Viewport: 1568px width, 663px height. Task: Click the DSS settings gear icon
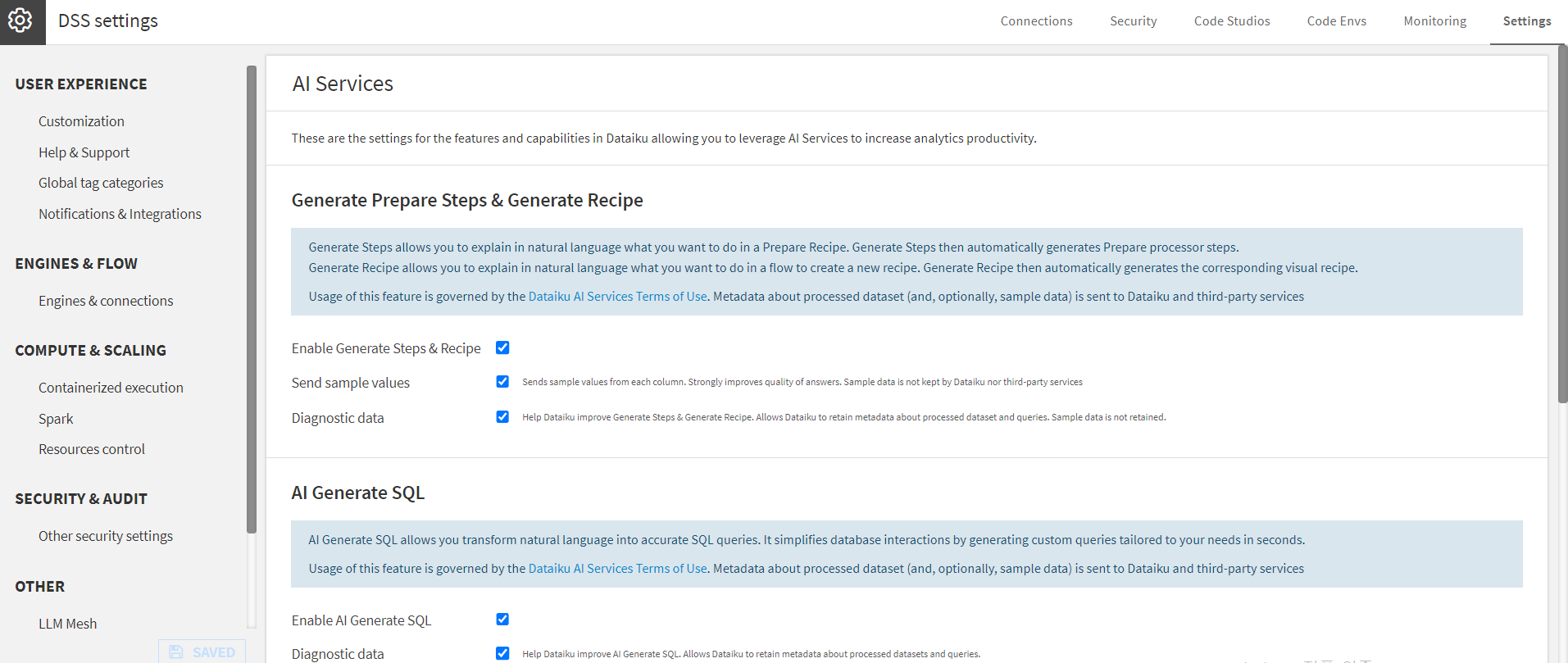pos(20,20)
